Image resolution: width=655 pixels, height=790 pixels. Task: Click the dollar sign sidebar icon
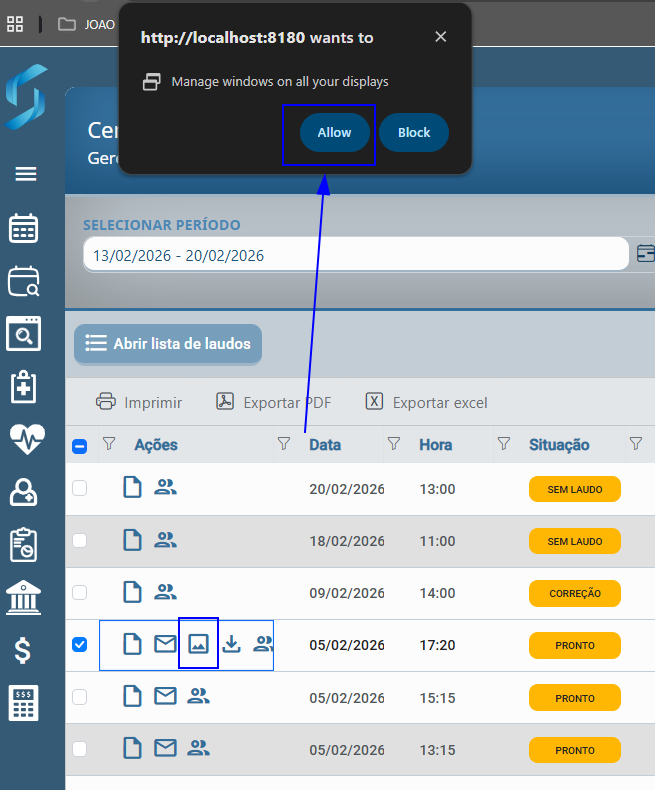pos(23,651)
